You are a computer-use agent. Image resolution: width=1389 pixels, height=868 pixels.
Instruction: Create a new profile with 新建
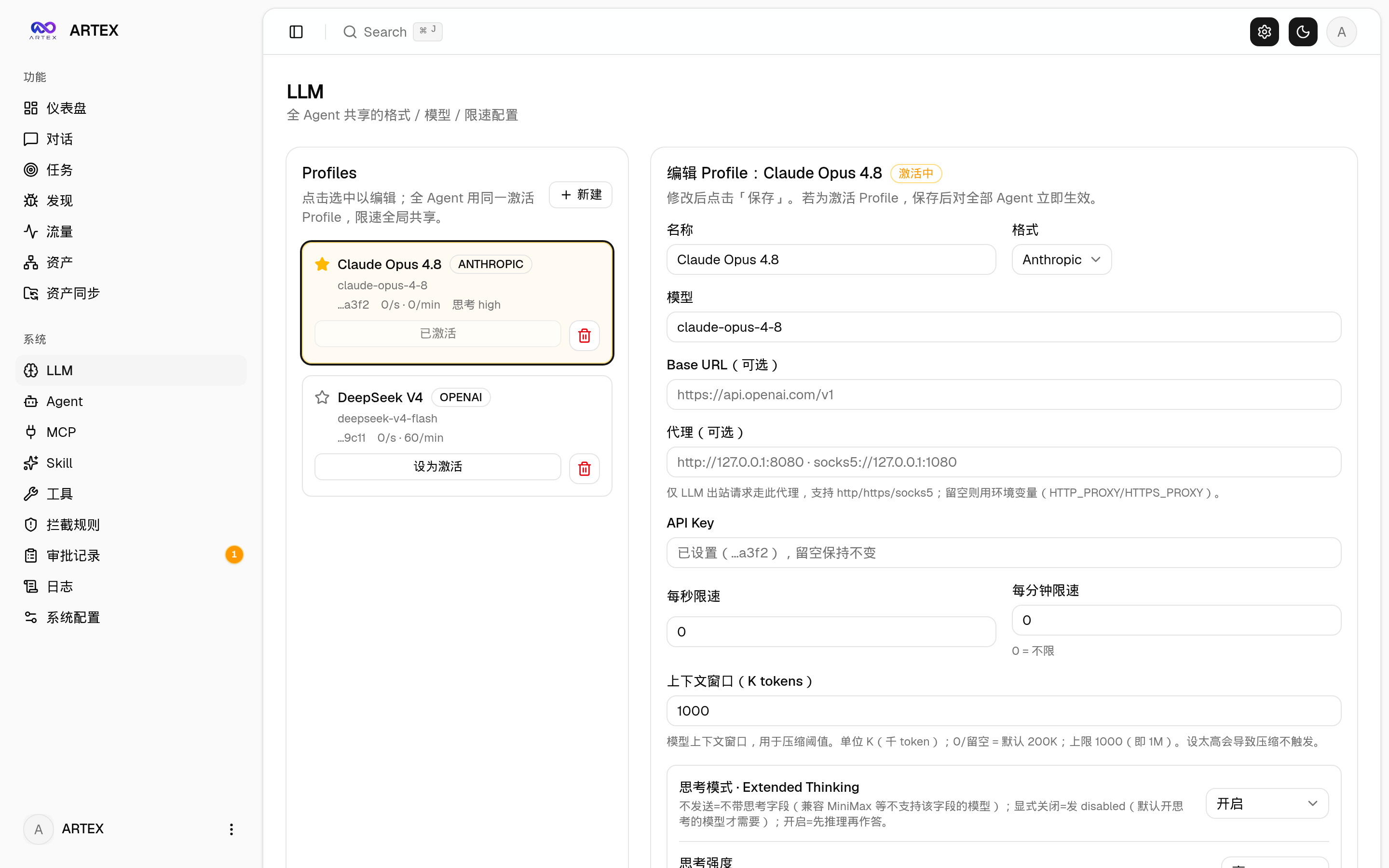pos(580,195)
